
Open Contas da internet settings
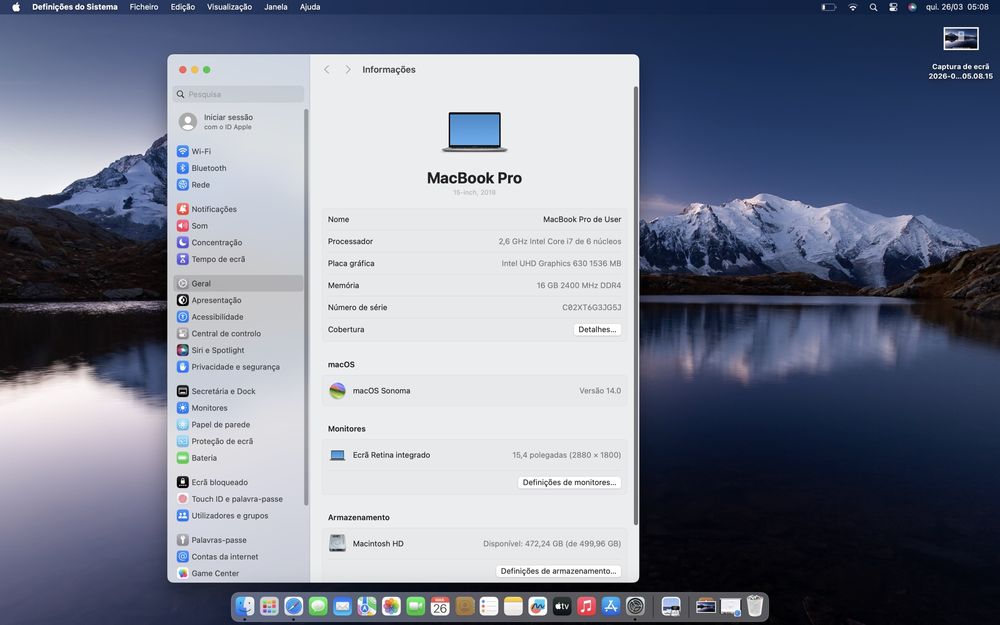238,556
